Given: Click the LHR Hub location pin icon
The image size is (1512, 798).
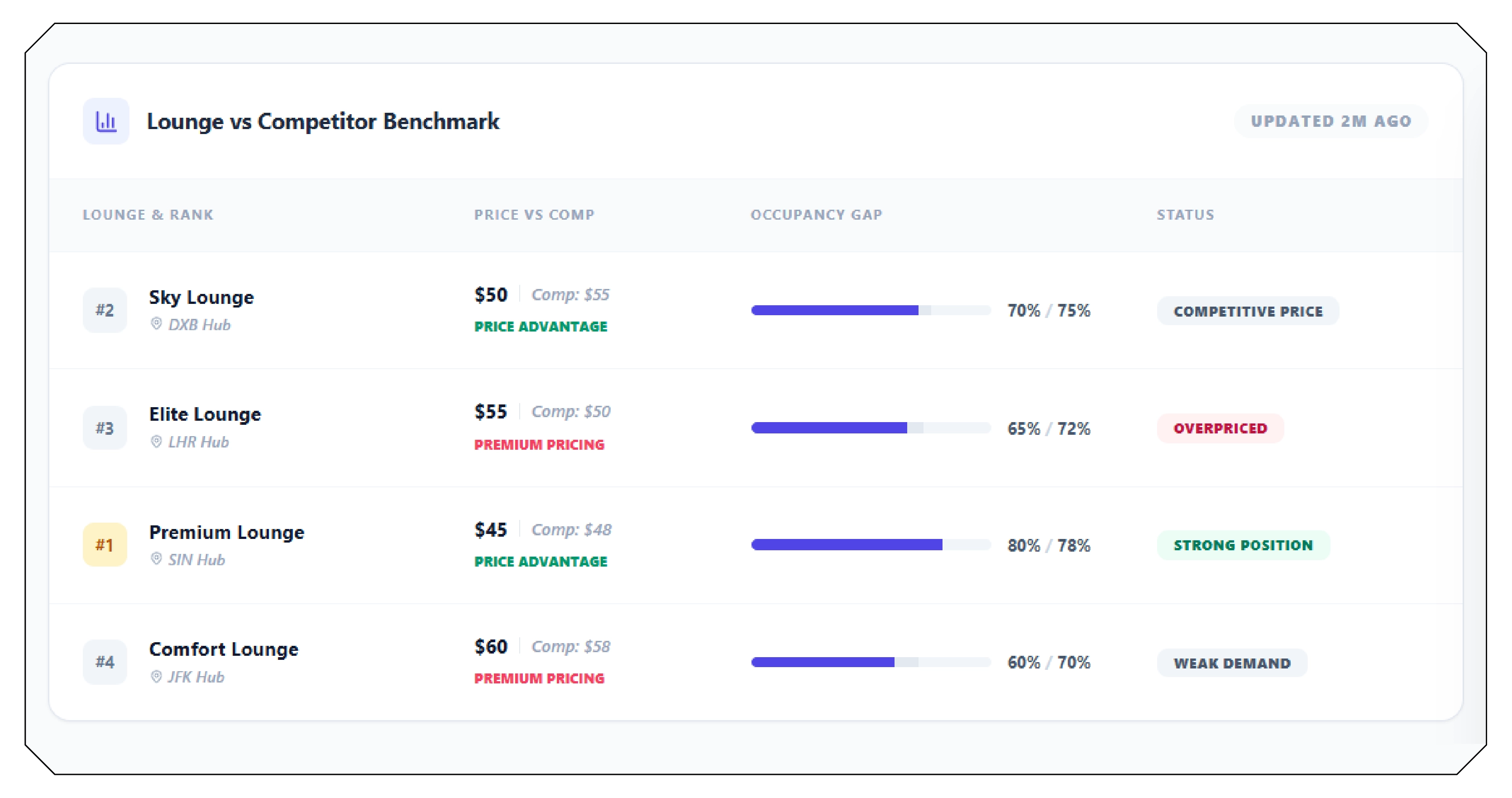Looking at the screenshot, I should [156, 442].
